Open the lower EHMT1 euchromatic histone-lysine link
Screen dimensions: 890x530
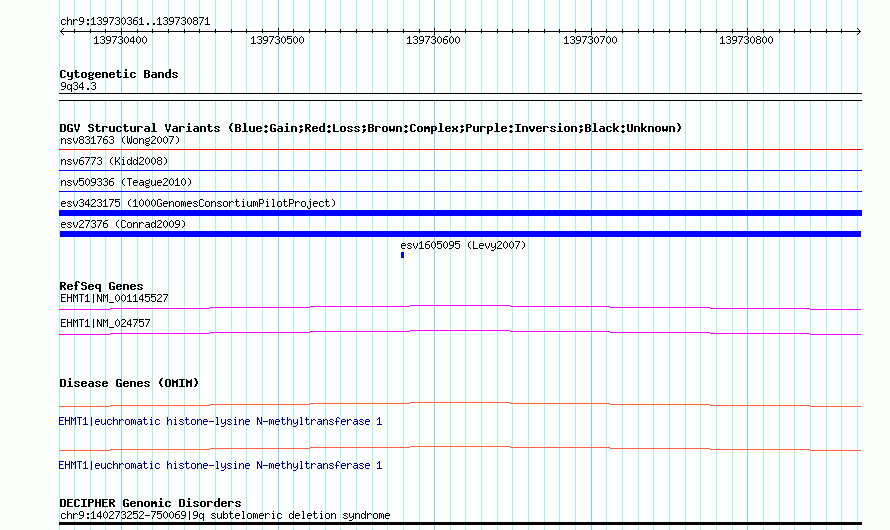pos(220,465)
